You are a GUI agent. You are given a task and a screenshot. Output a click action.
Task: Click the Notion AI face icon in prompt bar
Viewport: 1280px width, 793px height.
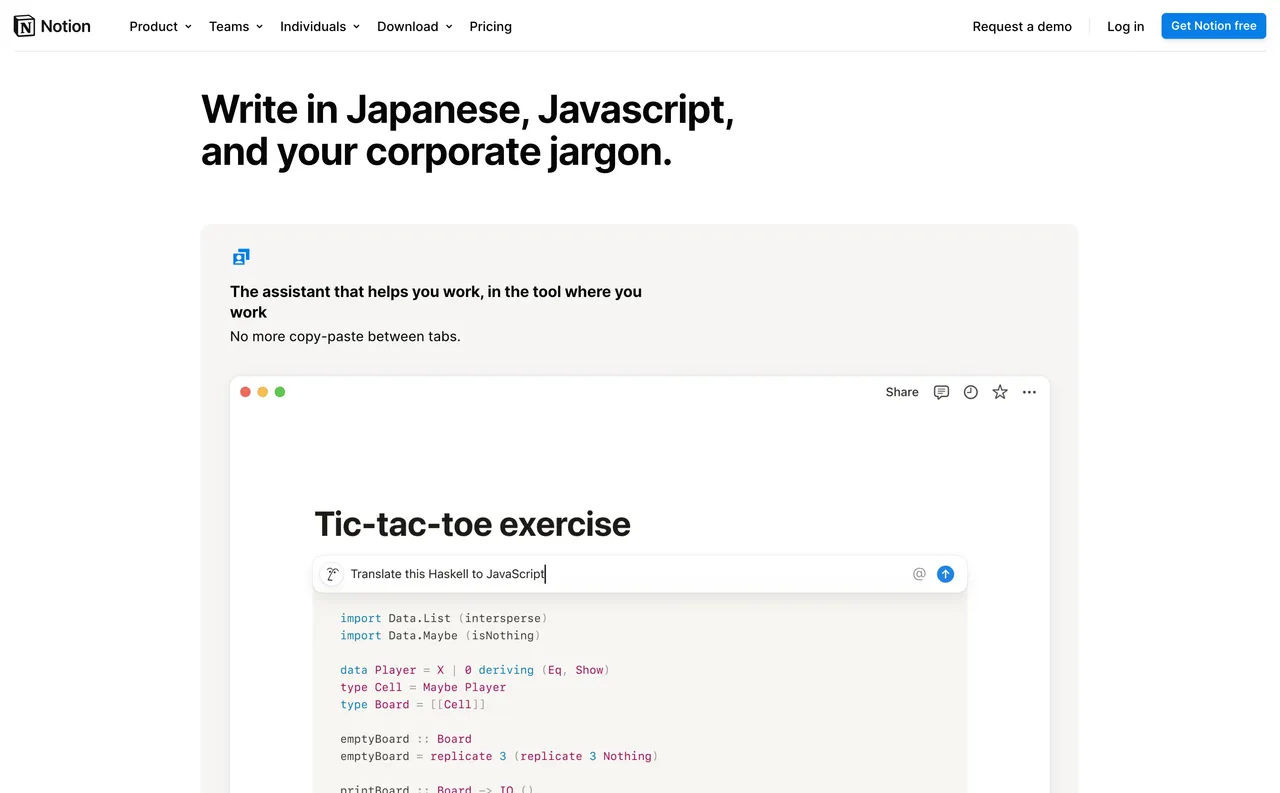[331, 573]
